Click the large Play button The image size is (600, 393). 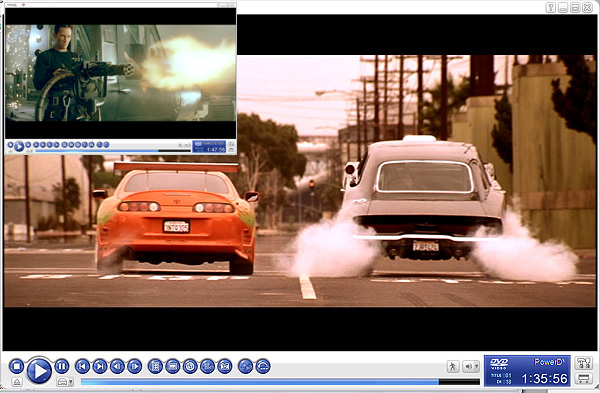(39, 370)
